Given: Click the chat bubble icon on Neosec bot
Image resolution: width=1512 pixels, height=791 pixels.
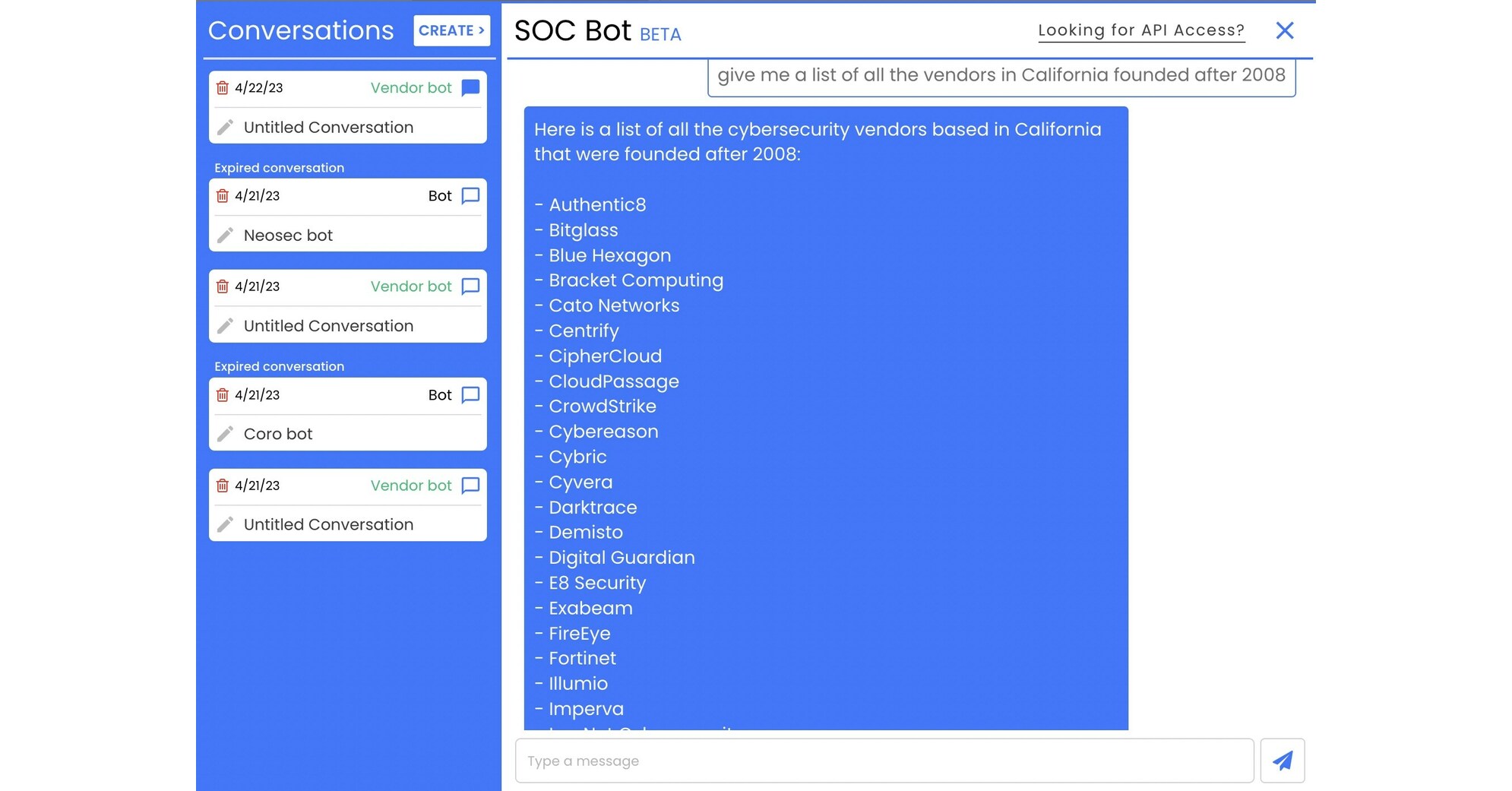Looking at the screenshot, I should click(x=471, y=195).
